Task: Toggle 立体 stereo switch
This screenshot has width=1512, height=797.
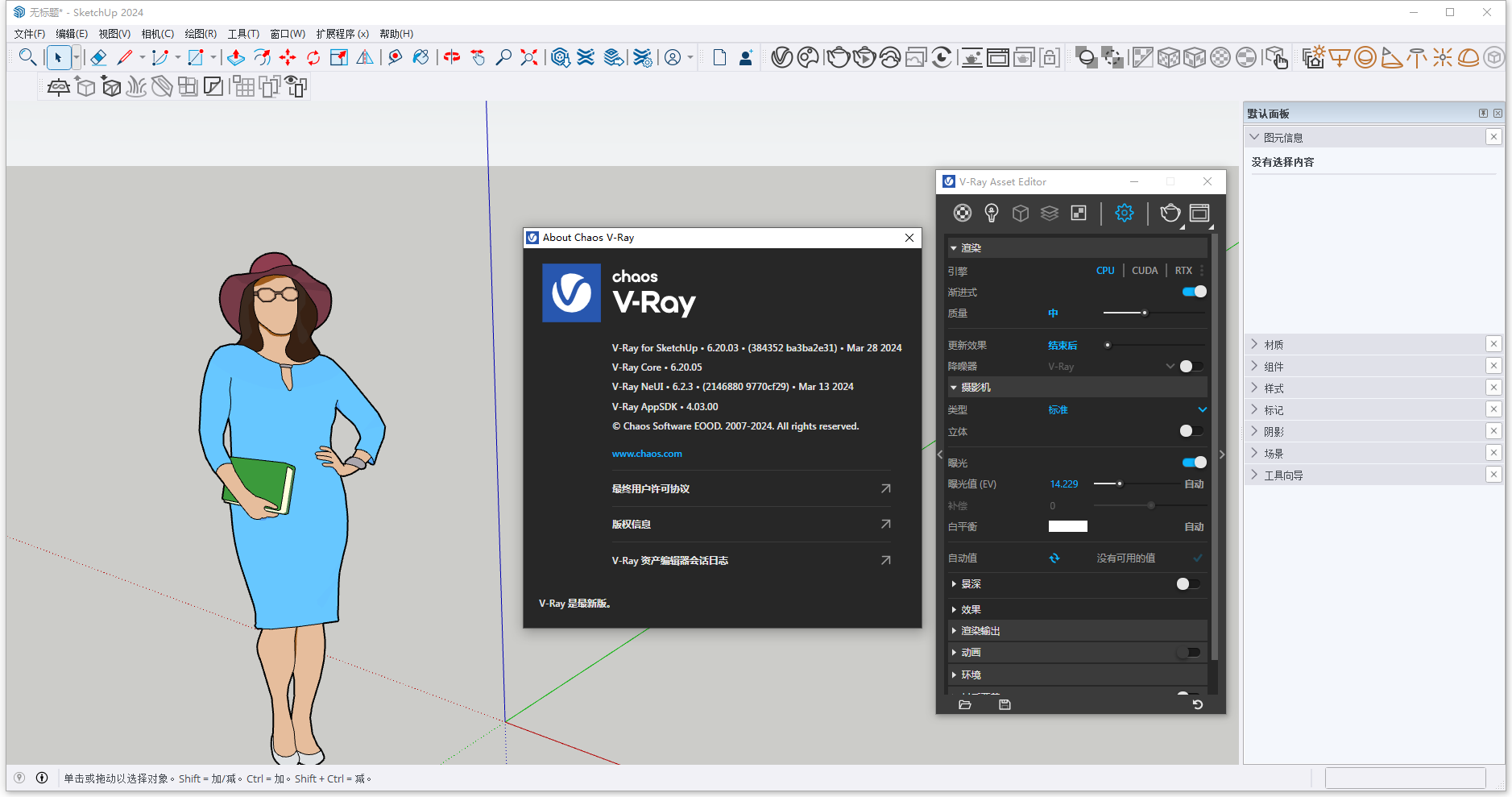Action: (x=1191, y=431)
